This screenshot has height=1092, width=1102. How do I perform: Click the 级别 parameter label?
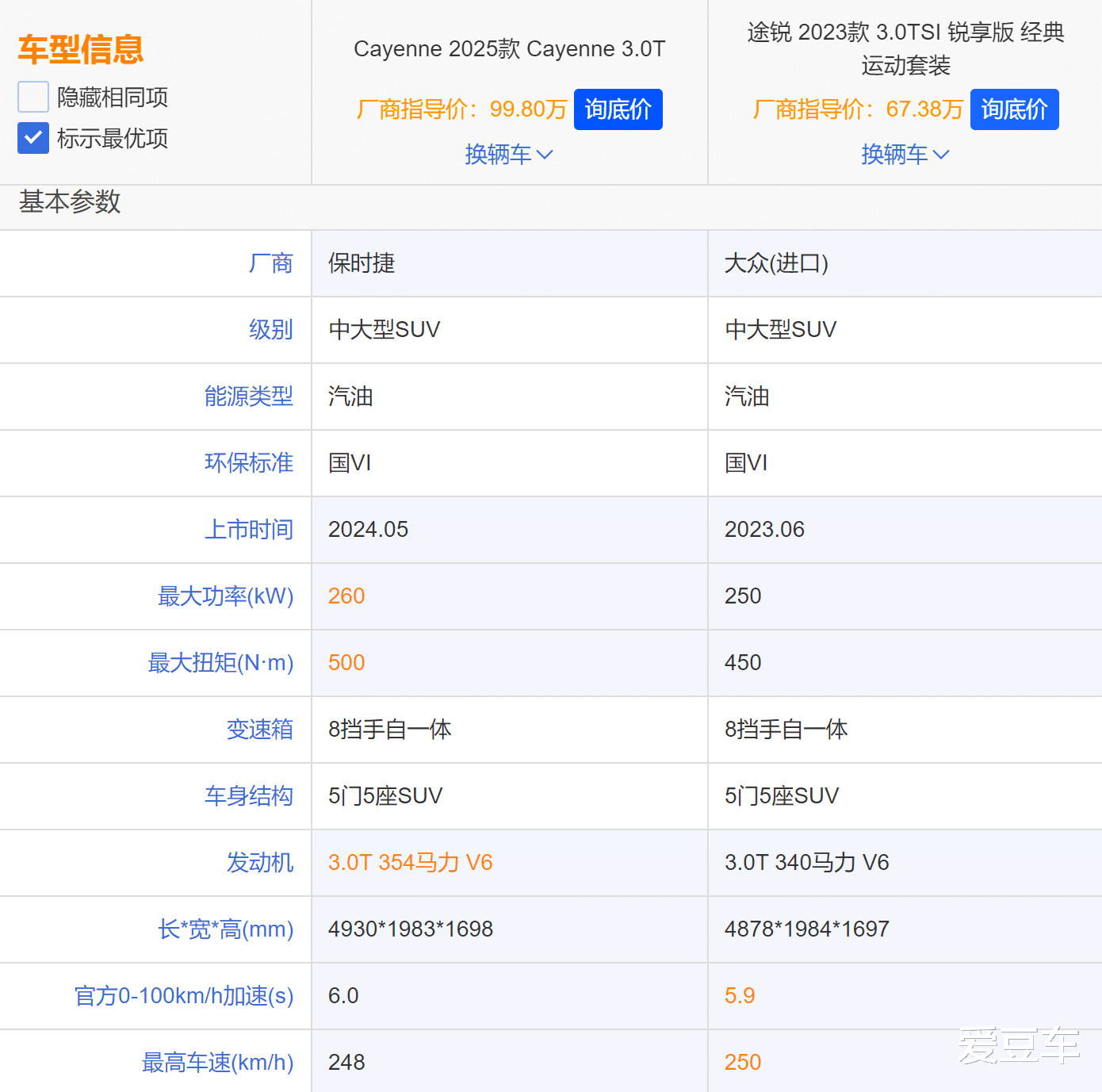pos(271,330)
